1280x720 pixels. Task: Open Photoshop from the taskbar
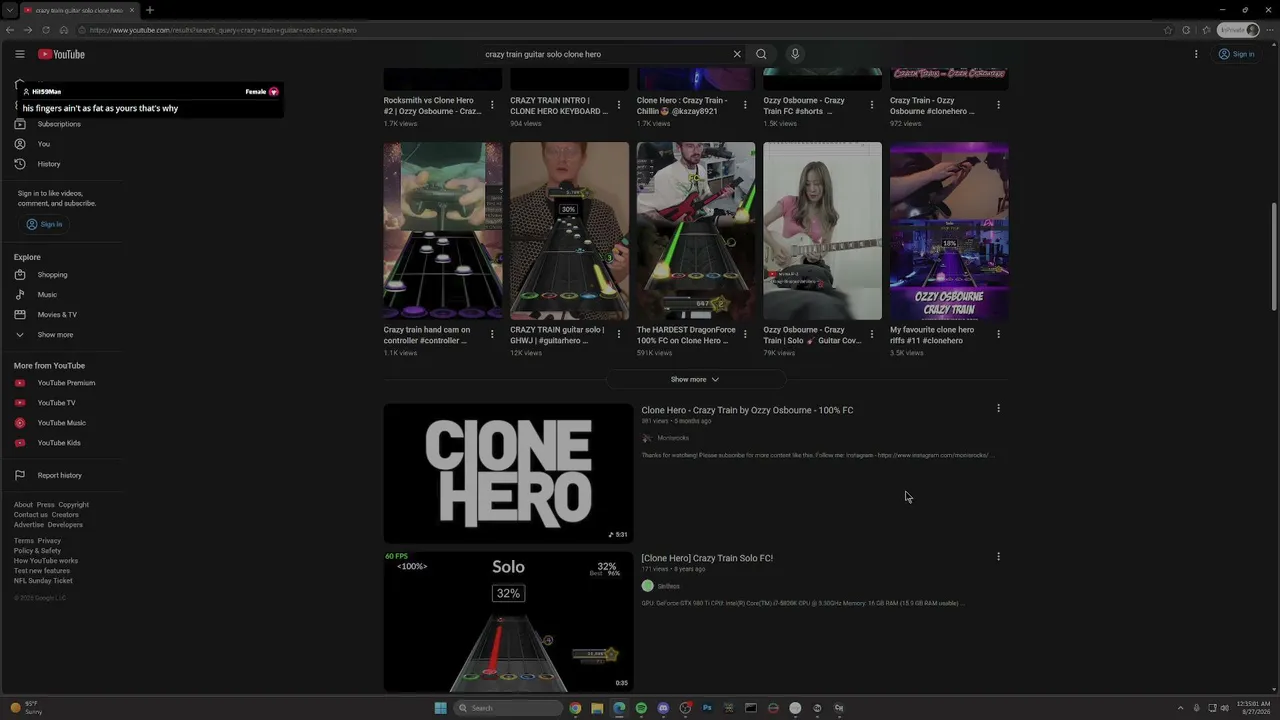pos(707,708)
